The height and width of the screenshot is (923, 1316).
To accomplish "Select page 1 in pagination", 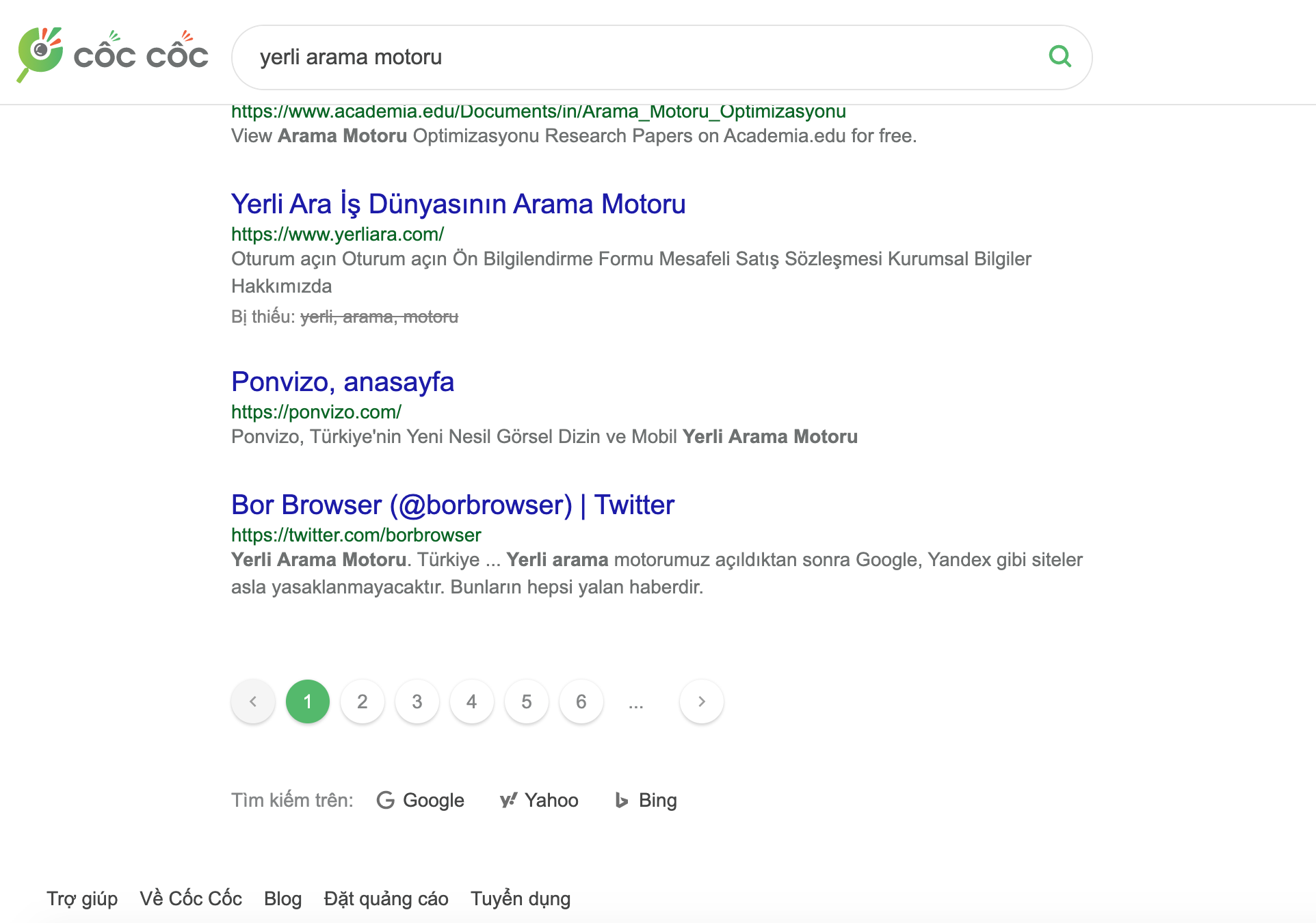I will pos(308,701).
